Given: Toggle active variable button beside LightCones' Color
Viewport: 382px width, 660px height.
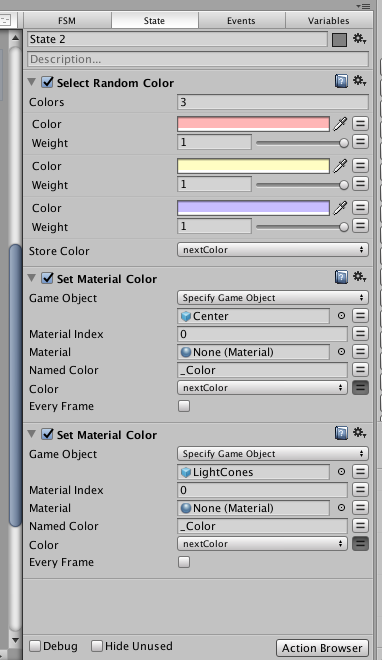Looking at the screenshot, I should click(x=360, y=543).
